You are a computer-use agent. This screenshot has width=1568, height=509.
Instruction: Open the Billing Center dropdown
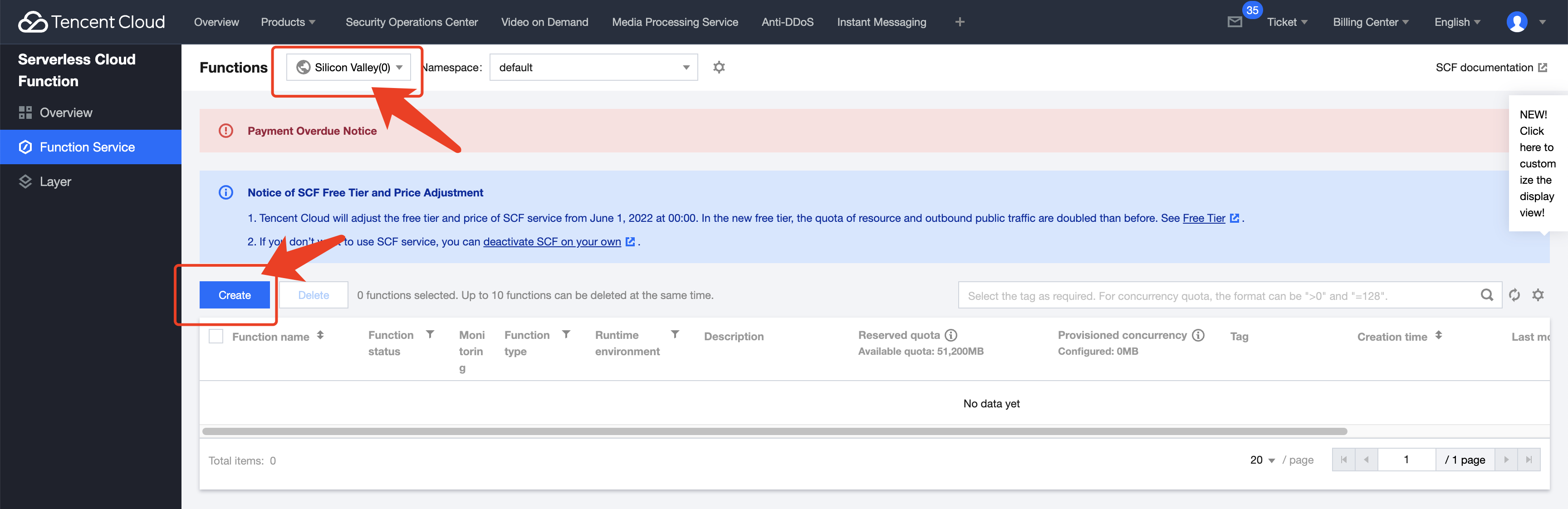(x=1371, y=22)
